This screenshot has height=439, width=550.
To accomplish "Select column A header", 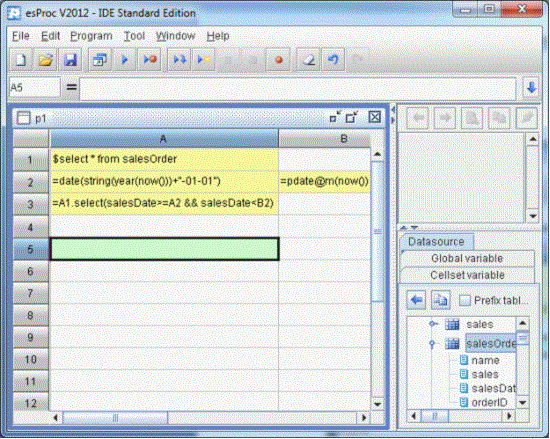I will point(164,139).
